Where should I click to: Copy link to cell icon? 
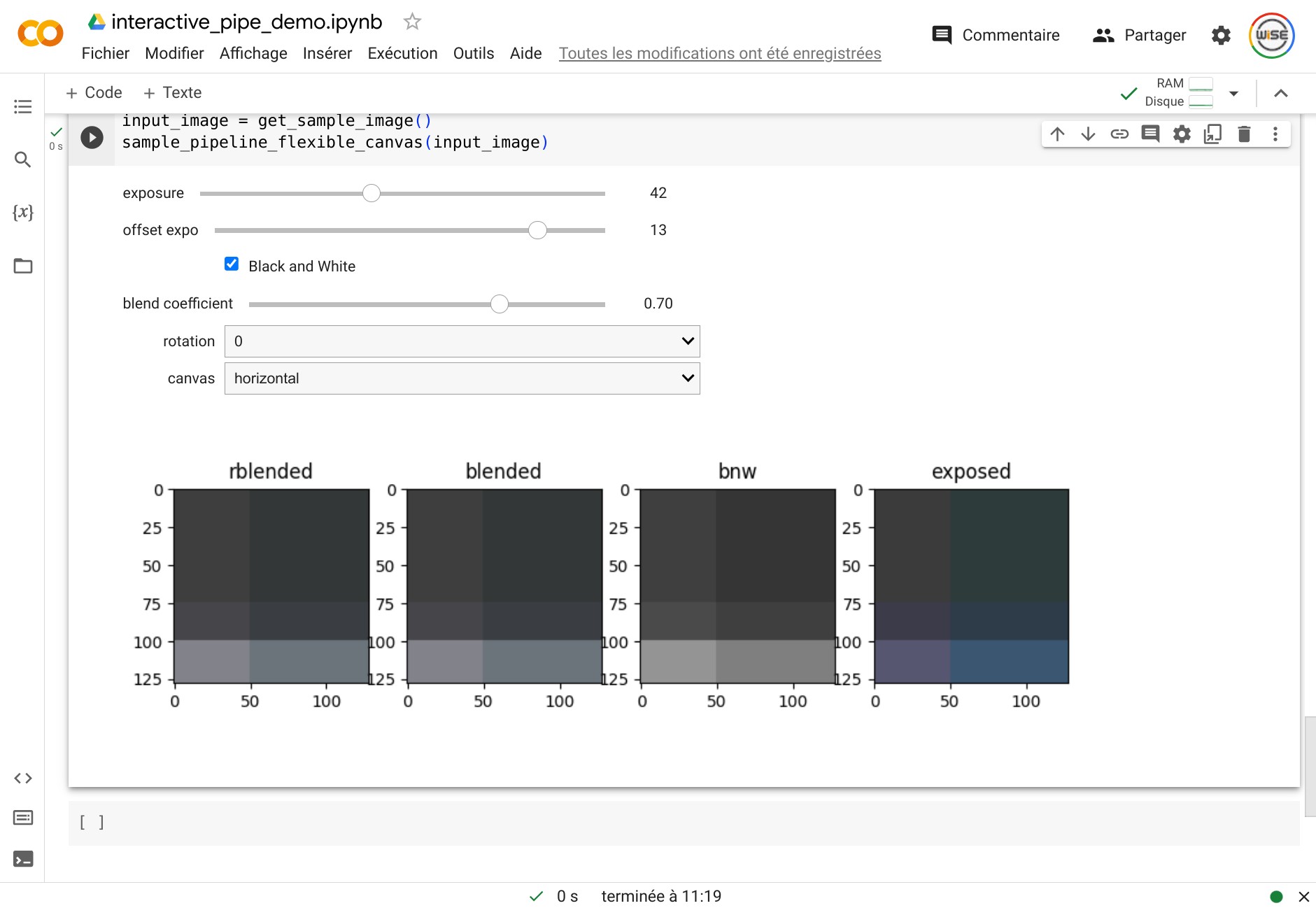pos(1119,134)
